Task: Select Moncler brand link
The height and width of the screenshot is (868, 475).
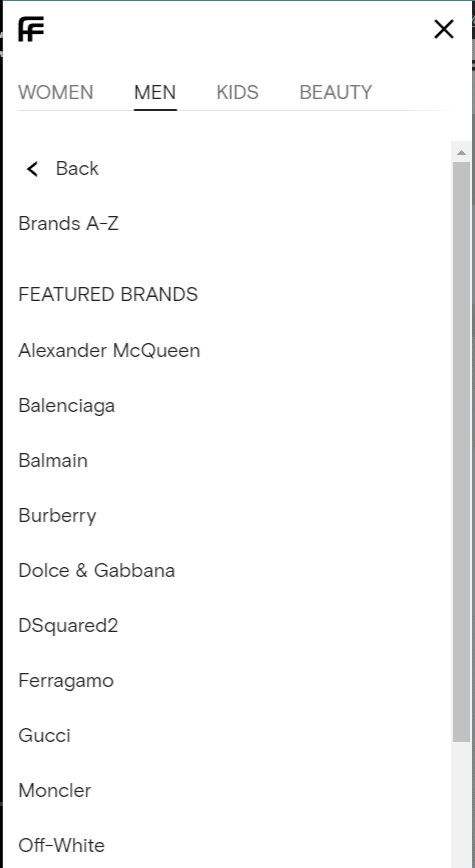Action: tap(54, 790)
